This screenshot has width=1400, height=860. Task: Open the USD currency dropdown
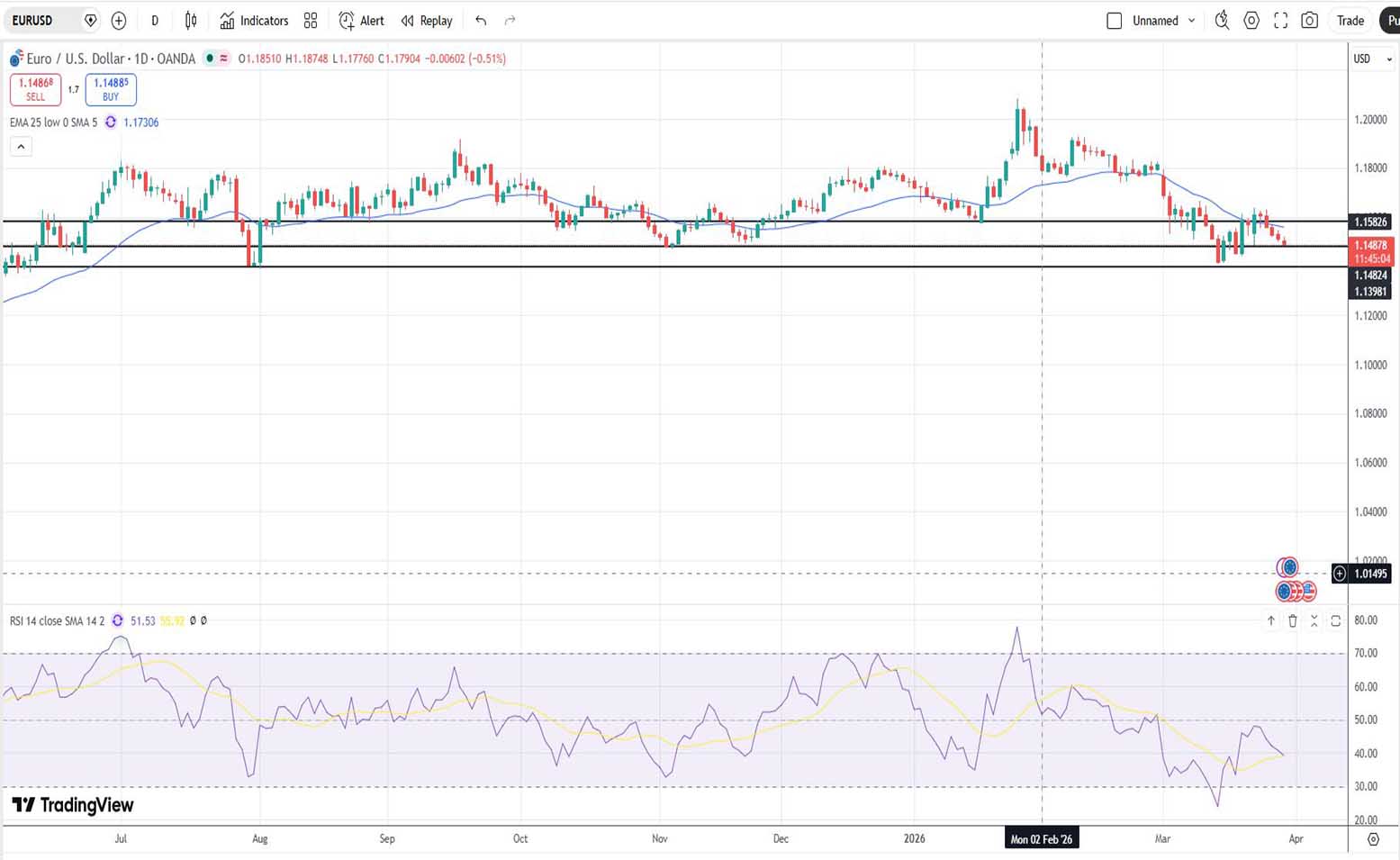(1372, 59)
